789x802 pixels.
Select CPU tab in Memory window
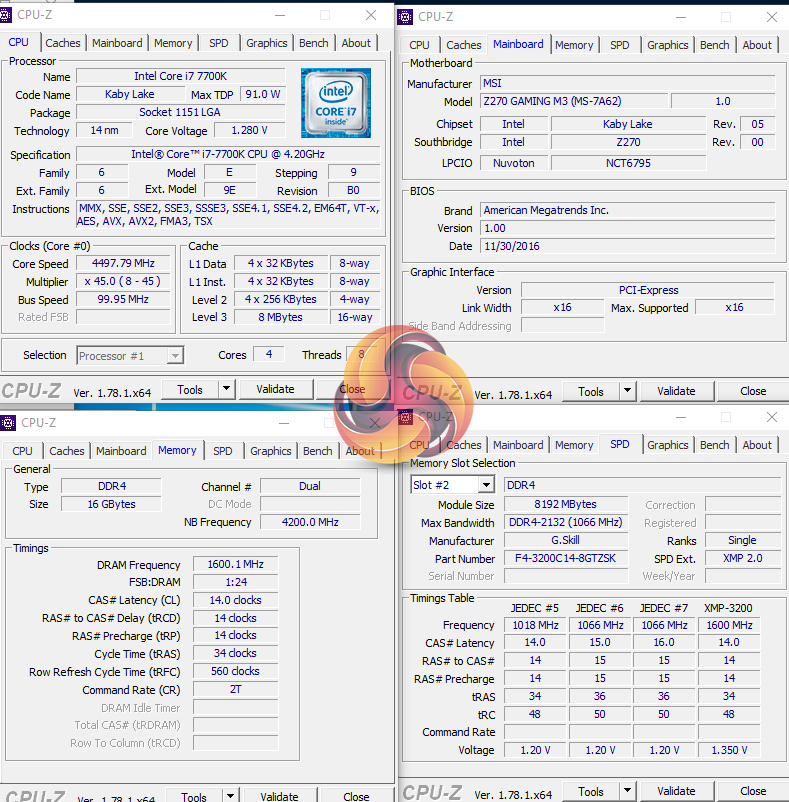(22, 451)
